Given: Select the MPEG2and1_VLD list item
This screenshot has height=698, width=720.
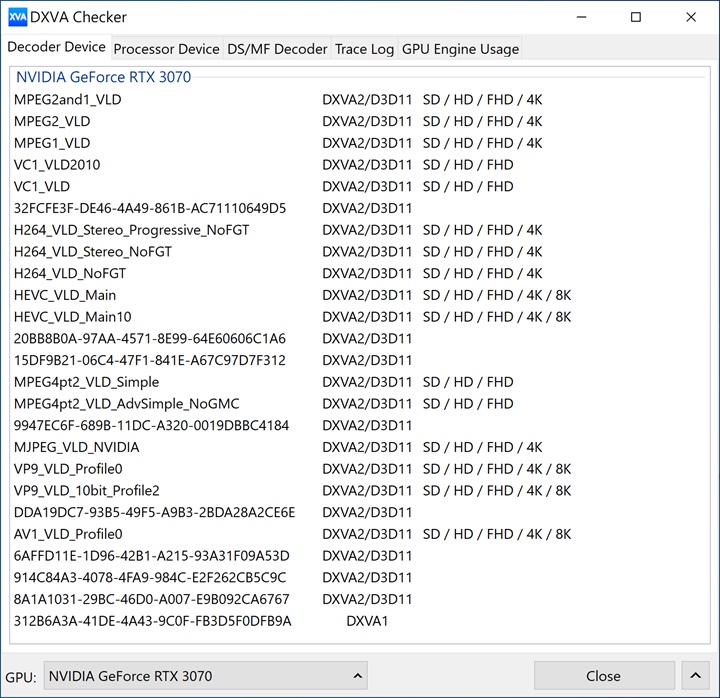Looking at the screenshot, I should [68, 100].
